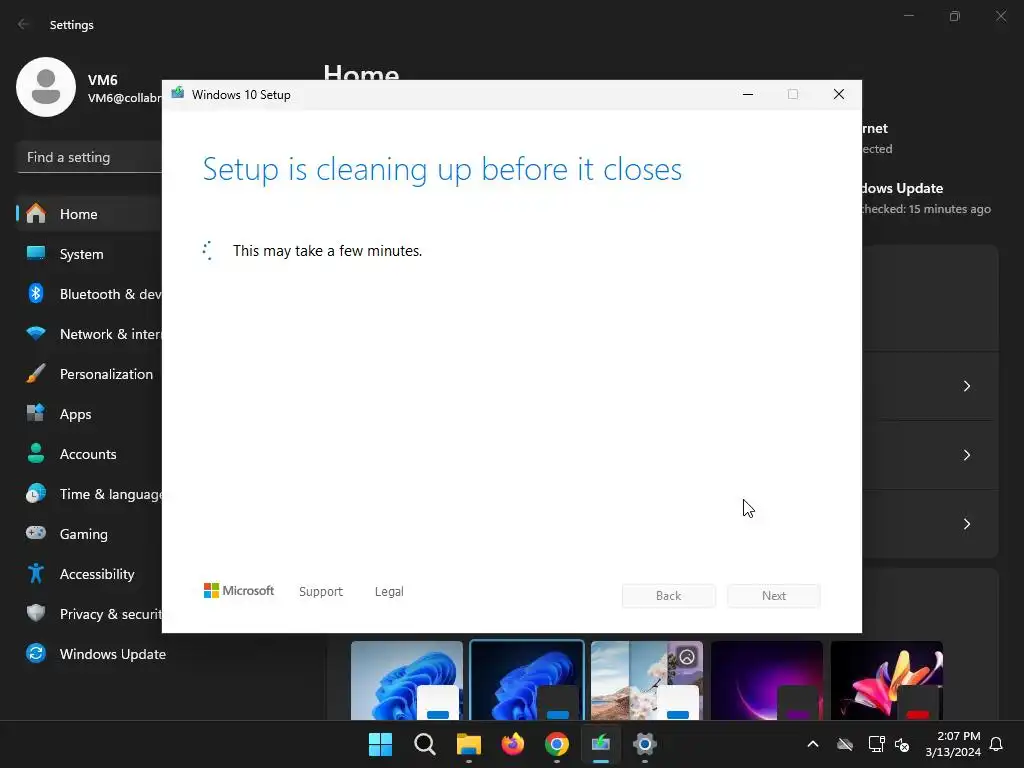Image resolution: width=1024 pixels, height=768 pixels.
Task: Select the dark Windows bloom theme thumbnail
Action: pyautogui.click(x=527, y=680)
